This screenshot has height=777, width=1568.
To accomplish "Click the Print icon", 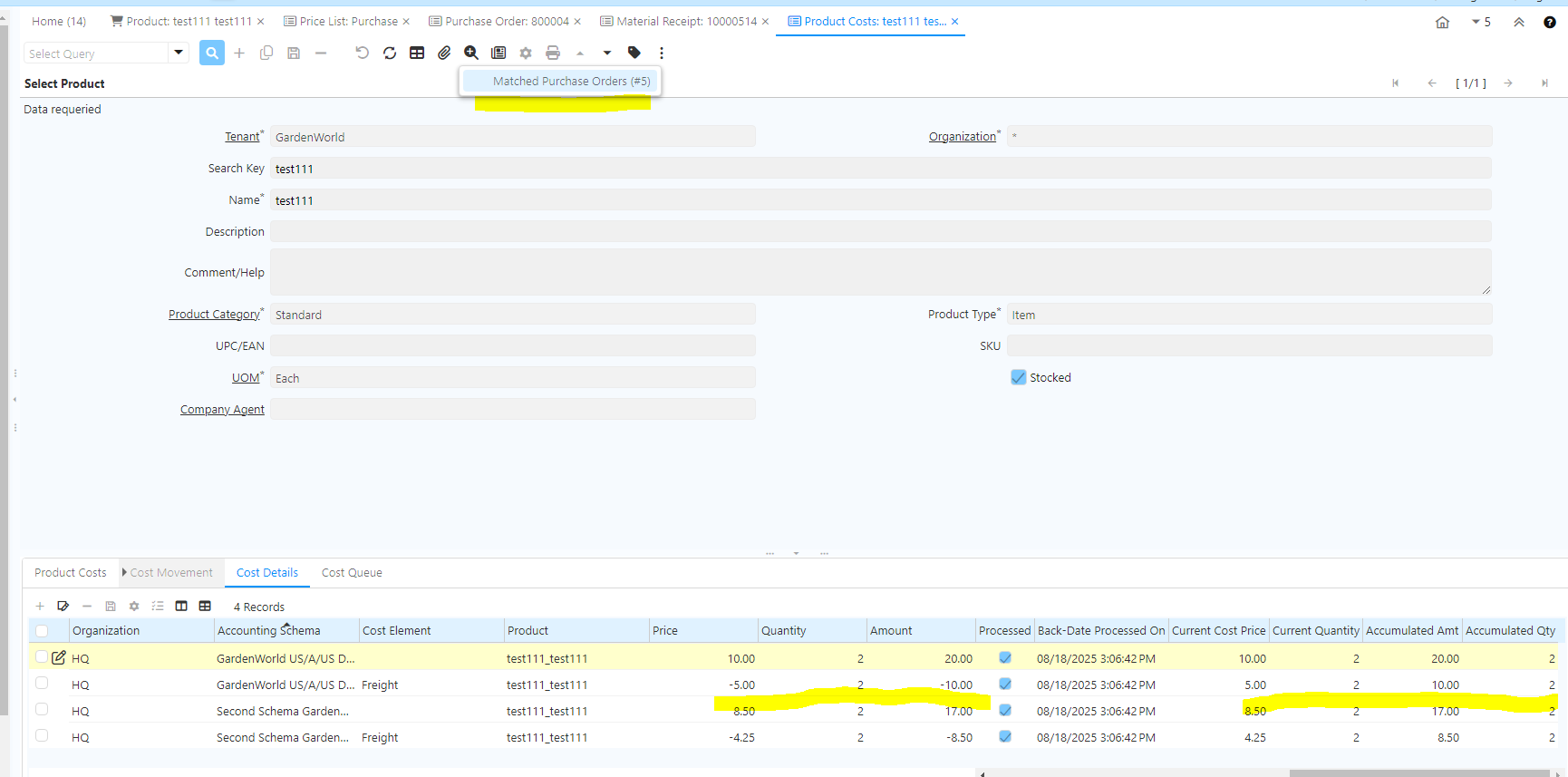I will click(x=553, y=53).
